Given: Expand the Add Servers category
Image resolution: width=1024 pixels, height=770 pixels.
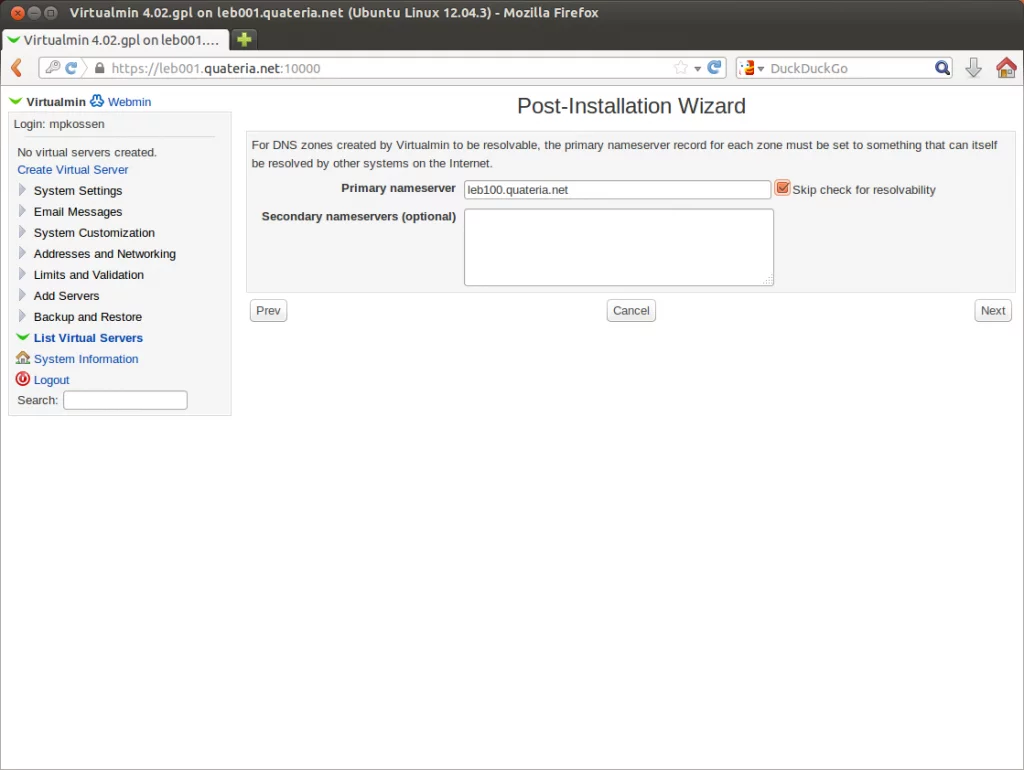Looking at the screenshot, I should click(22, 295).
